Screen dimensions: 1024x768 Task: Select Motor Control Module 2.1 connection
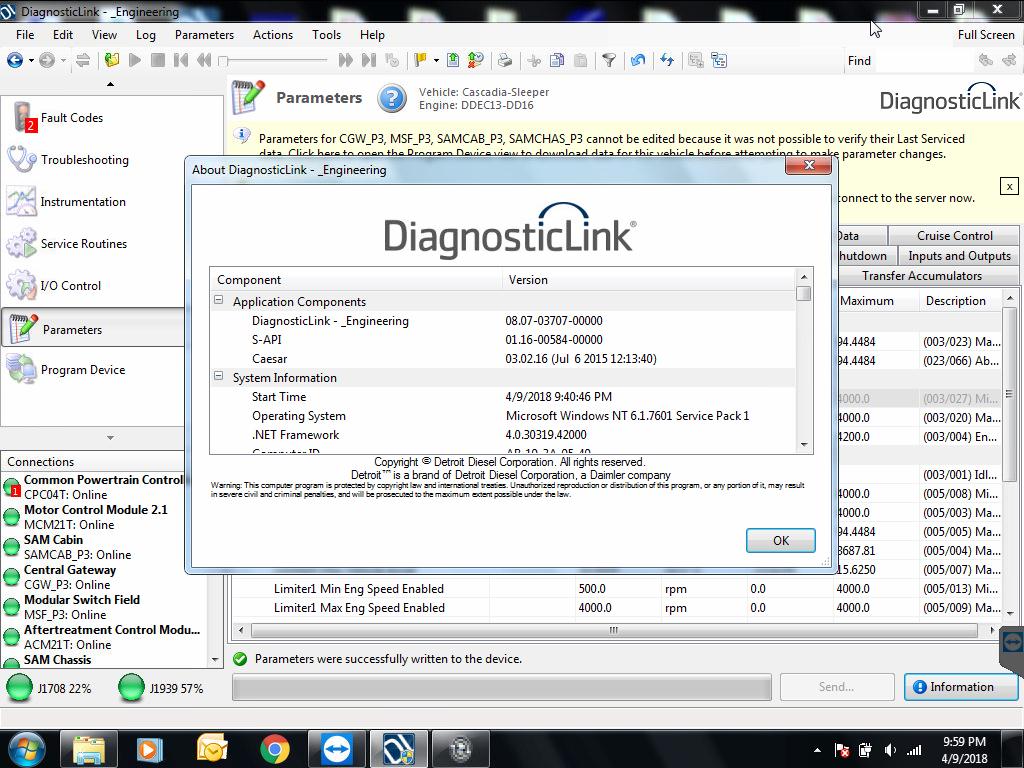click(x=93, y=517)
